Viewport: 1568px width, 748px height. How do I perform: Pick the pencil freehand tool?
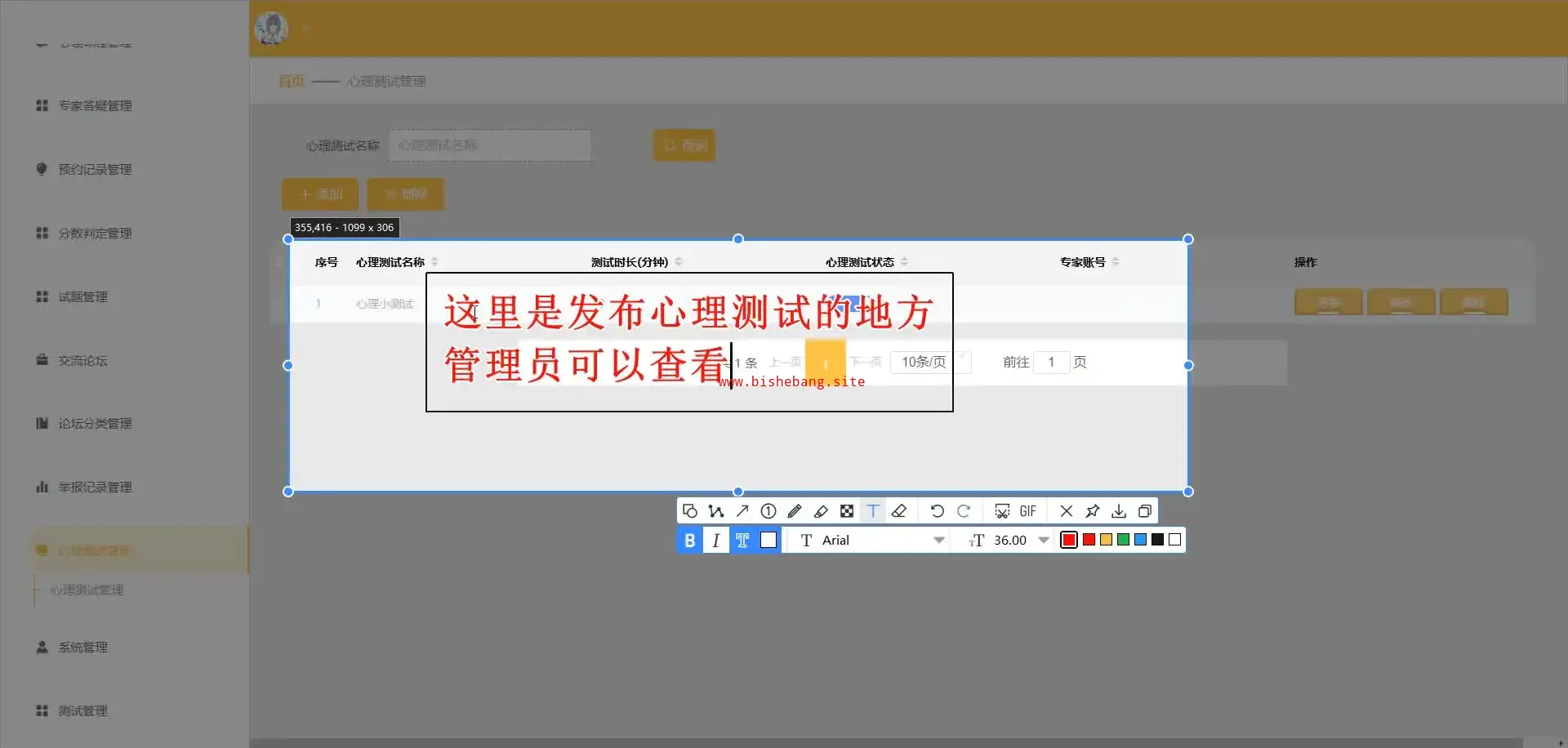pyautogui.click(x=795, y=511)
